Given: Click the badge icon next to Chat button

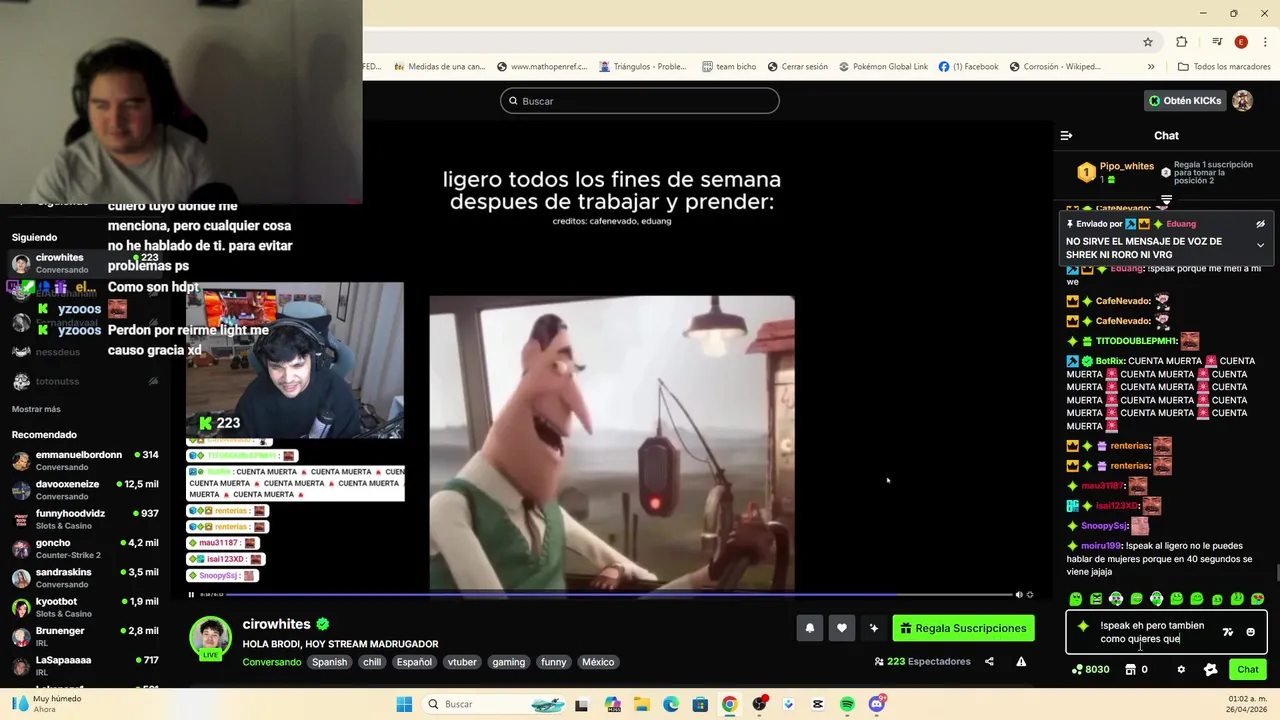Looking at the screenshot, I should point(1211,669).
